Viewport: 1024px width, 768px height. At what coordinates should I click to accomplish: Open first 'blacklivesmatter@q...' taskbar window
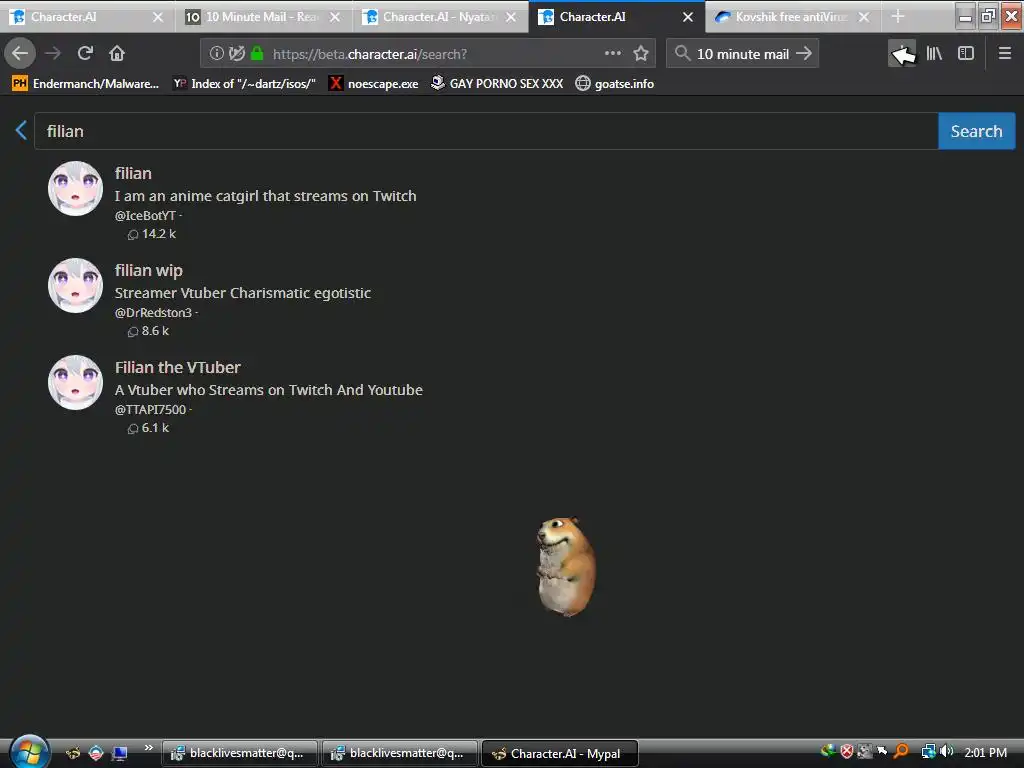(240, 754)
